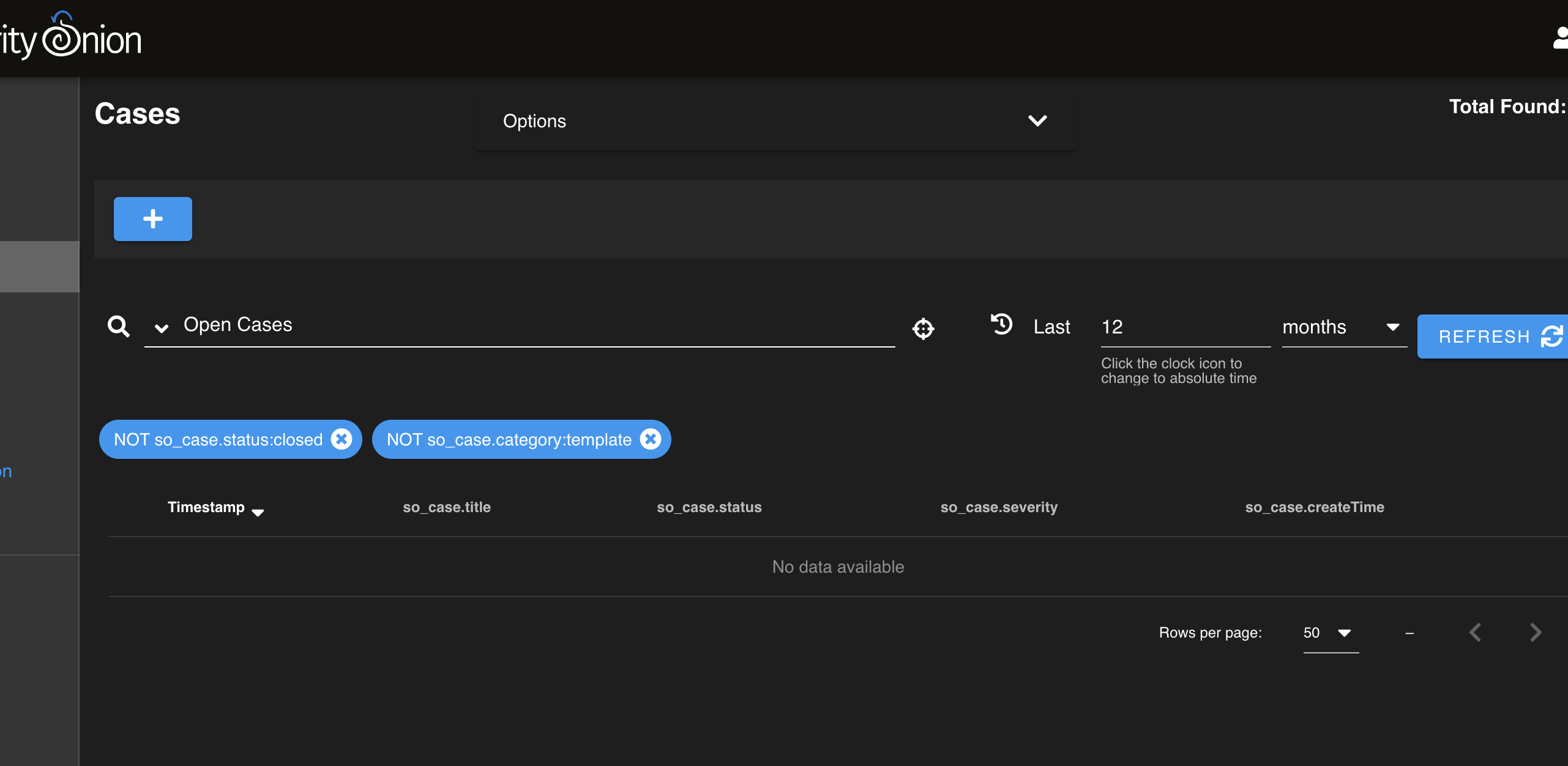Click the crosshair target icon

(923, 329)
